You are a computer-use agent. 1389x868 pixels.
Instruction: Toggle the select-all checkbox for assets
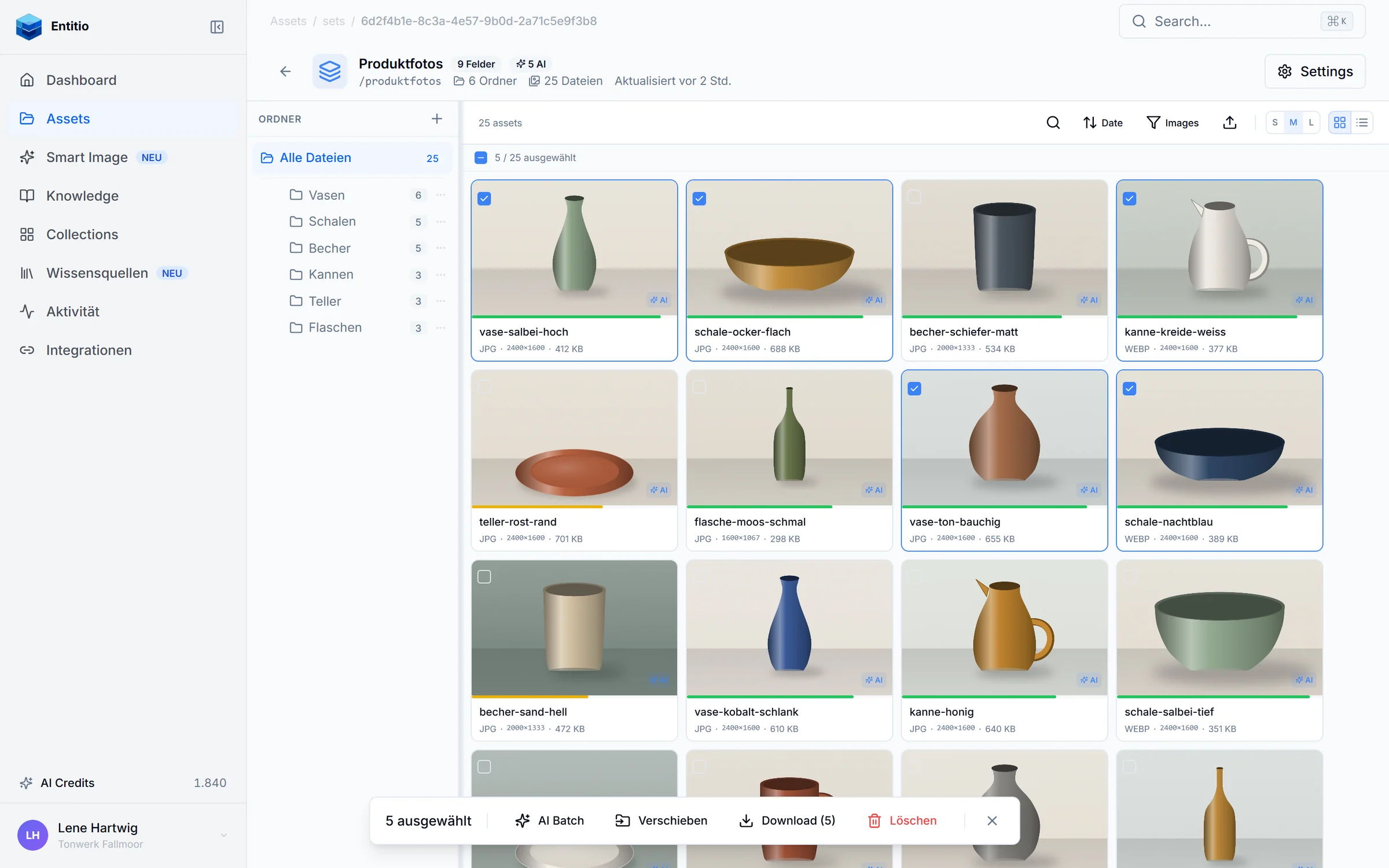(481, 158)
